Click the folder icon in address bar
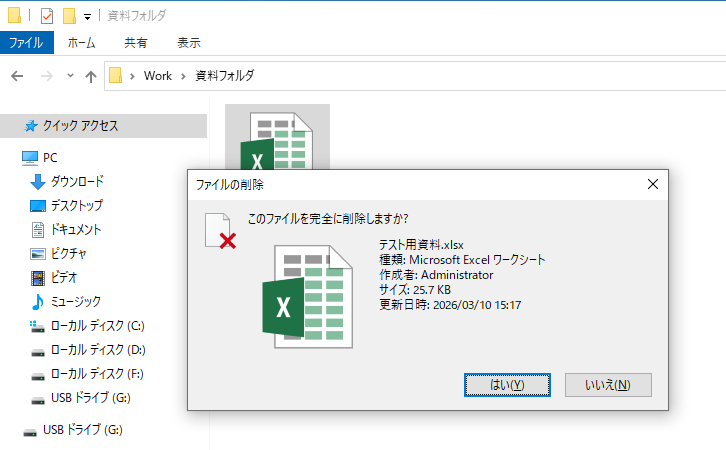This screenshot has width=726, height=450. pyautogui.click(x=115, y=75)
